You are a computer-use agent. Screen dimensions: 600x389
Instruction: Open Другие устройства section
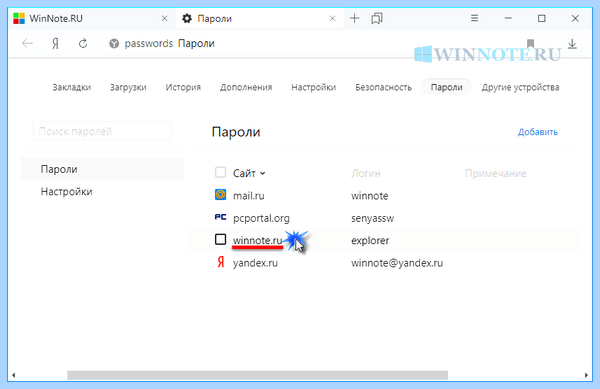pos(520,87)
